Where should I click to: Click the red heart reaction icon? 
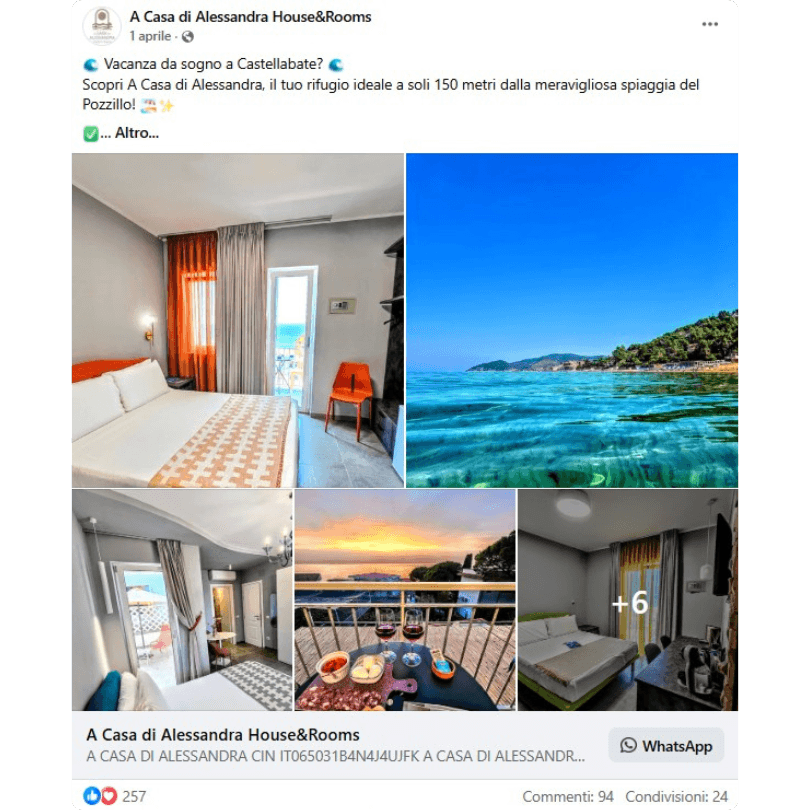(108, 796)
